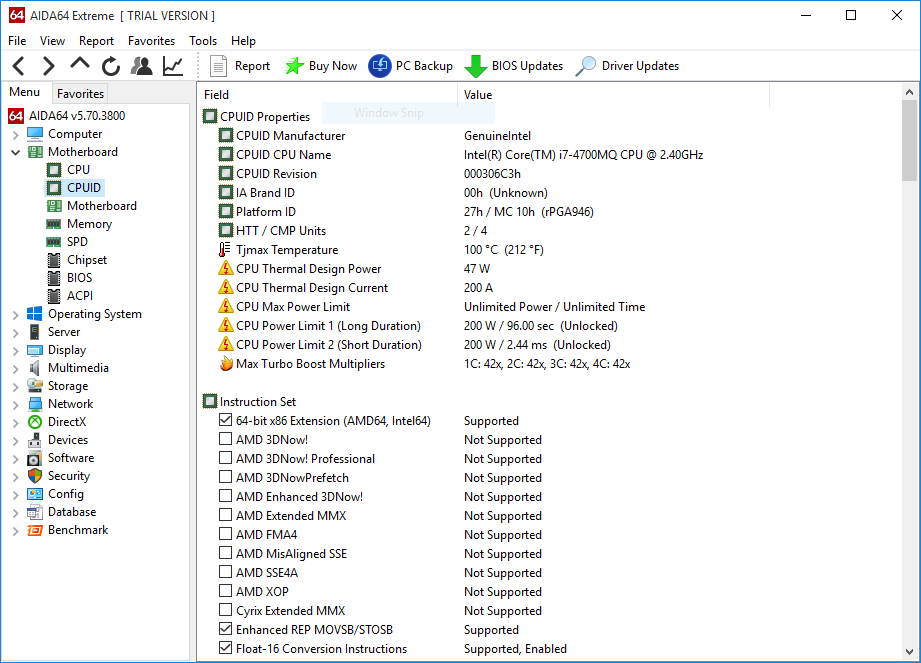Toggle Float-16 Conversion Instructions checkbox
Screen dimensions: 921x663
click(226, 648)
